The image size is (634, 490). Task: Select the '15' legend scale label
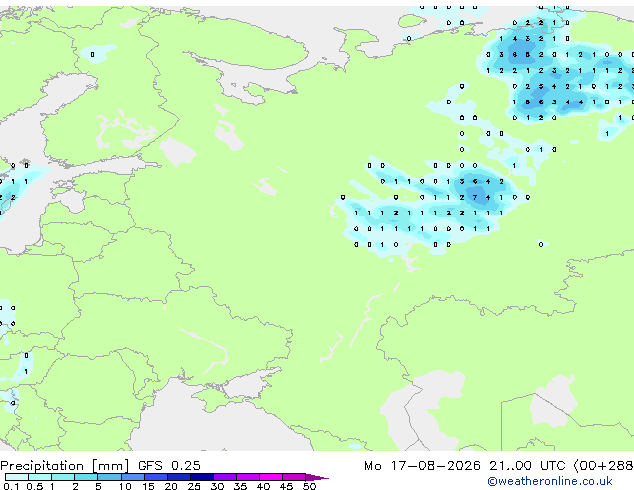click(148, 486)
